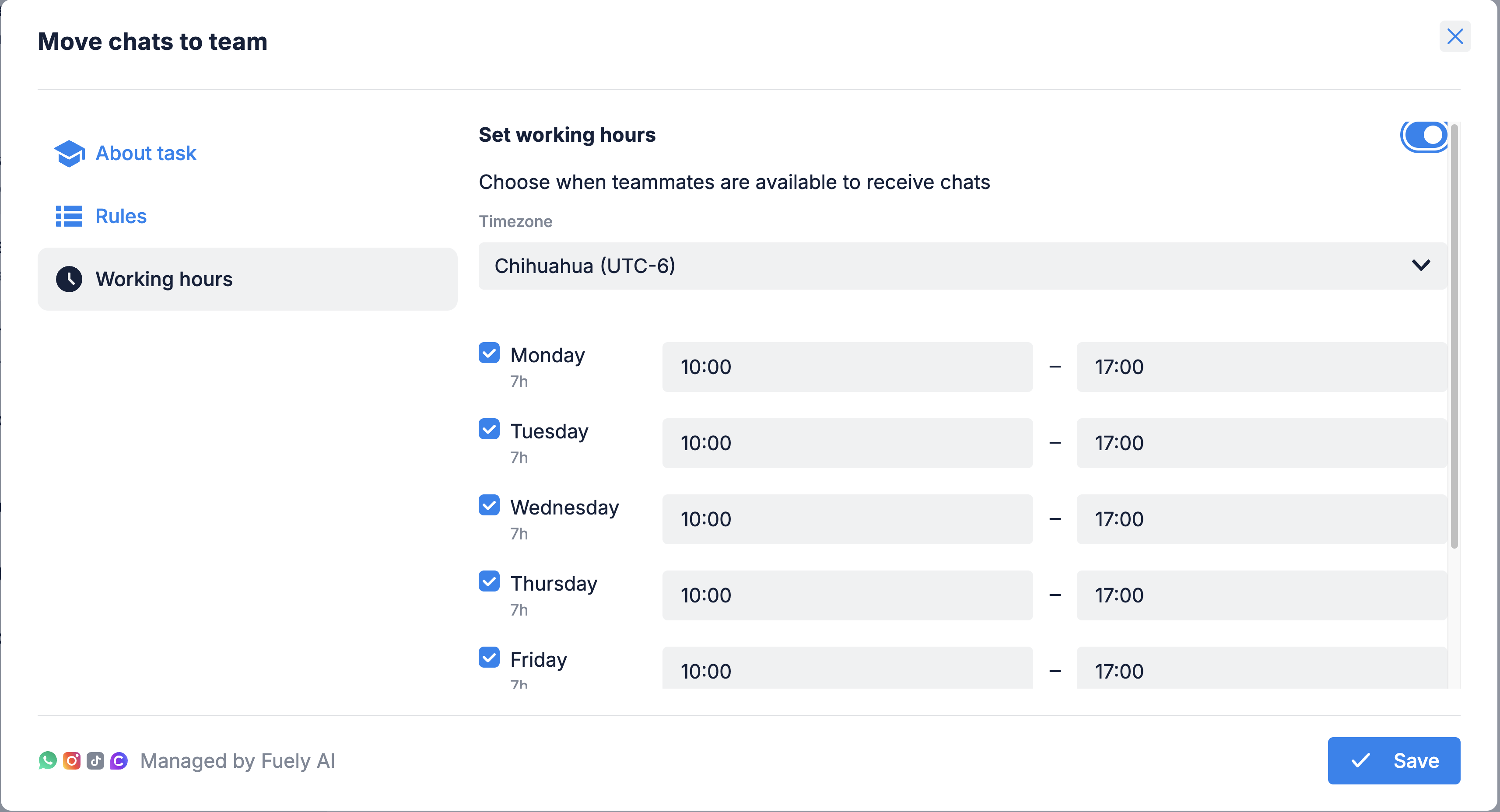This screenshot has width=1500, height=812.
Task: Click the TikTok icon in footer
Action: [x=95, y=760]
